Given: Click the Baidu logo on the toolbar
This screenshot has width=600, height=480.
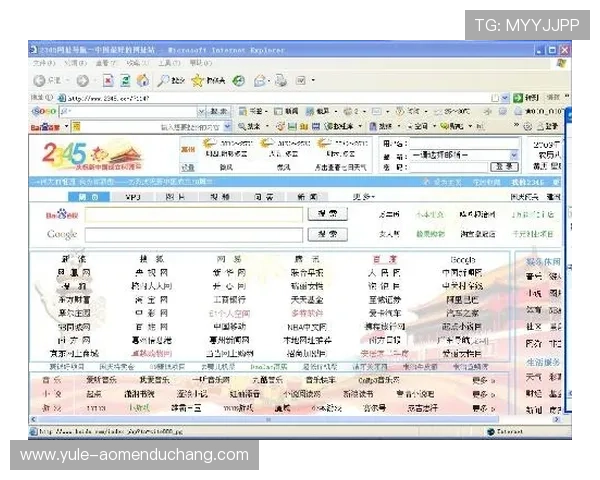Looking at the screenshot, I should point(45,127).
